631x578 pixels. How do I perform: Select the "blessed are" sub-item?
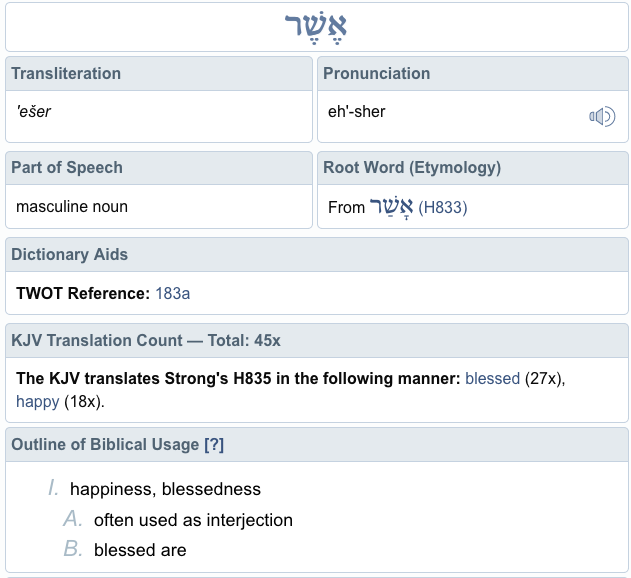click(x=140, y=550)
